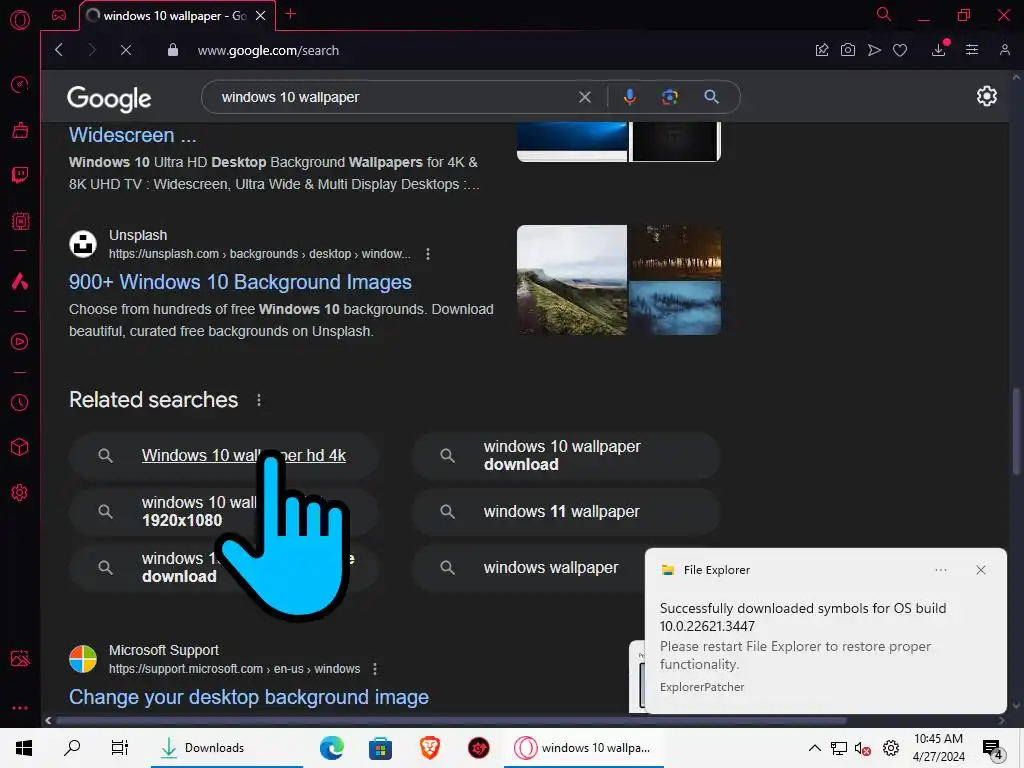The height and width of the screenshot is (768, 1024).
Task: Open the Opera main menu logo
Action: 20,20
